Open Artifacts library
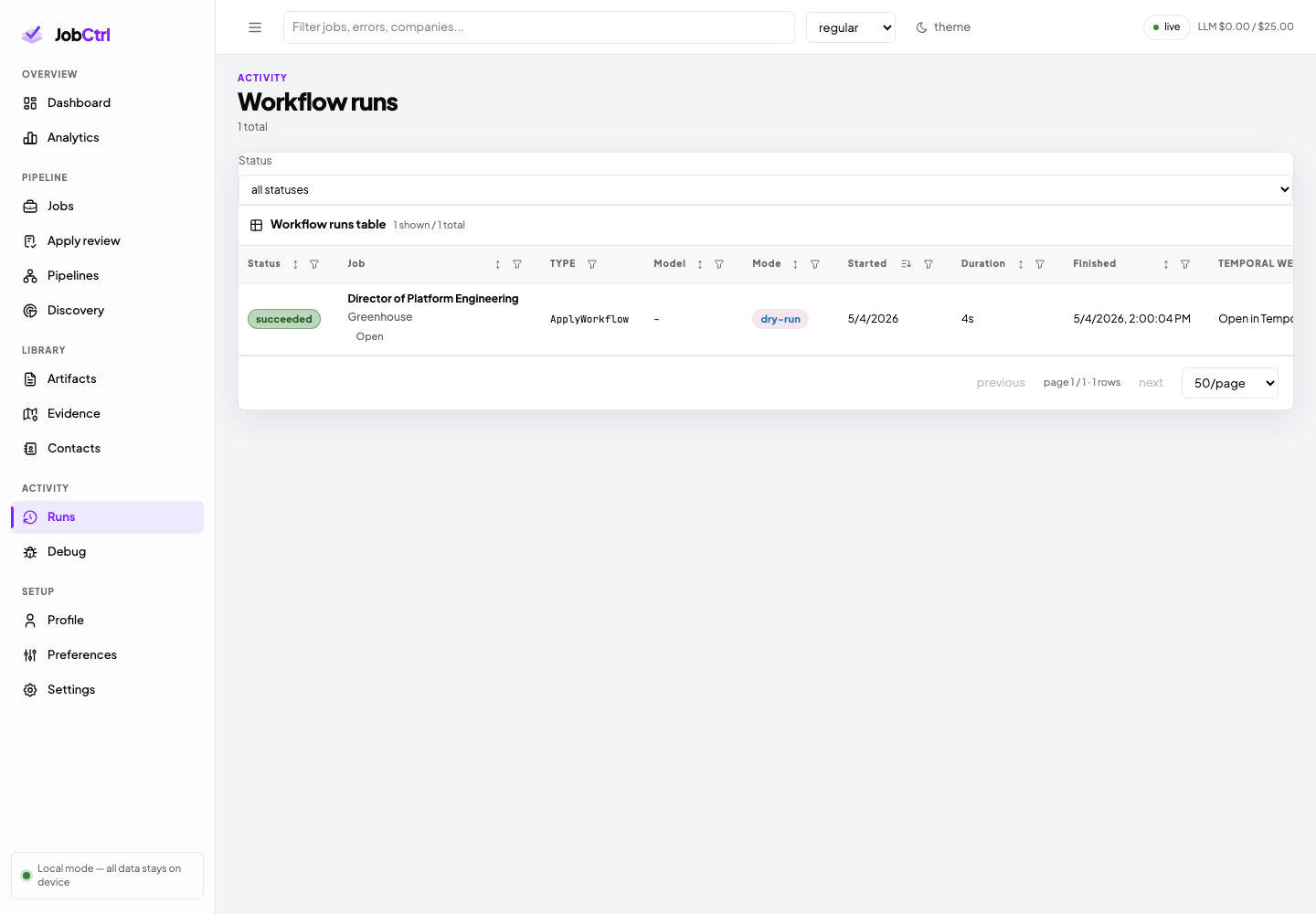The width and height of the screenshot is (1316, 914). (107, 379)
